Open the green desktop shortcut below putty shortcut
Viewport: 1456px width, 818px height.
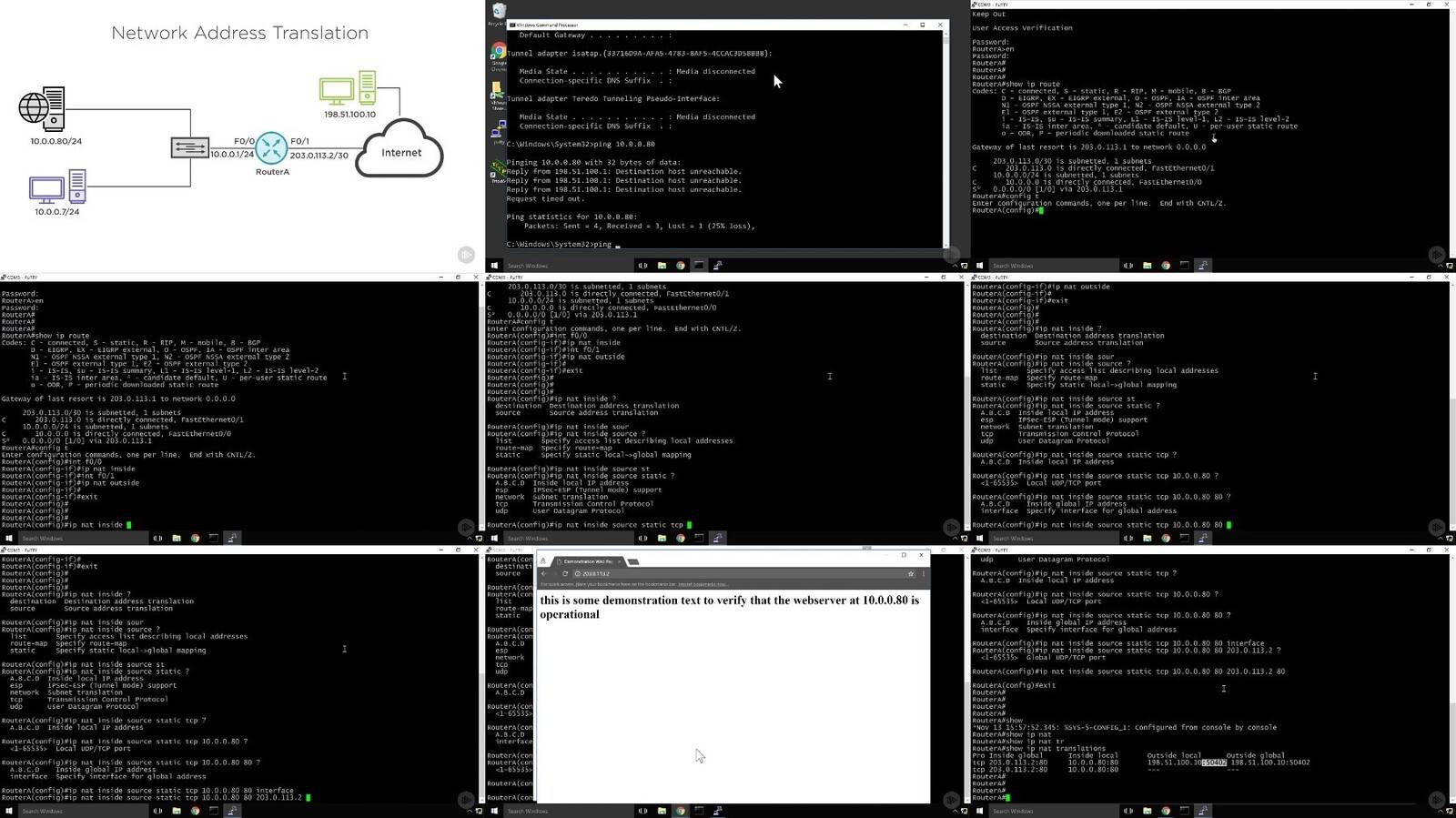coord(498,170)
